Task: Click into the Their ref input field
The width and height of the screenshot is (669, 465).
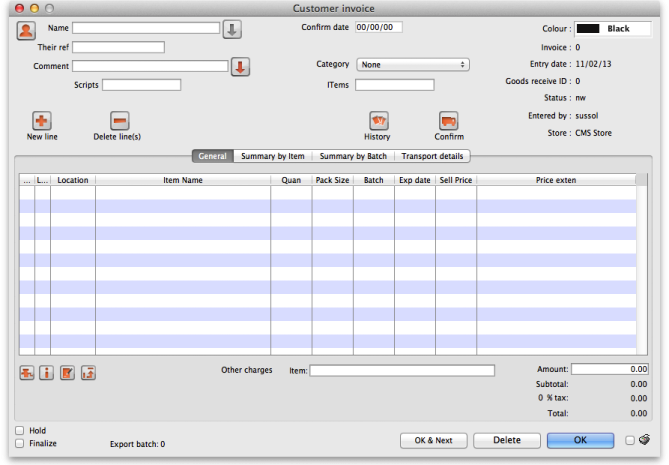Action: coord(118,47)
